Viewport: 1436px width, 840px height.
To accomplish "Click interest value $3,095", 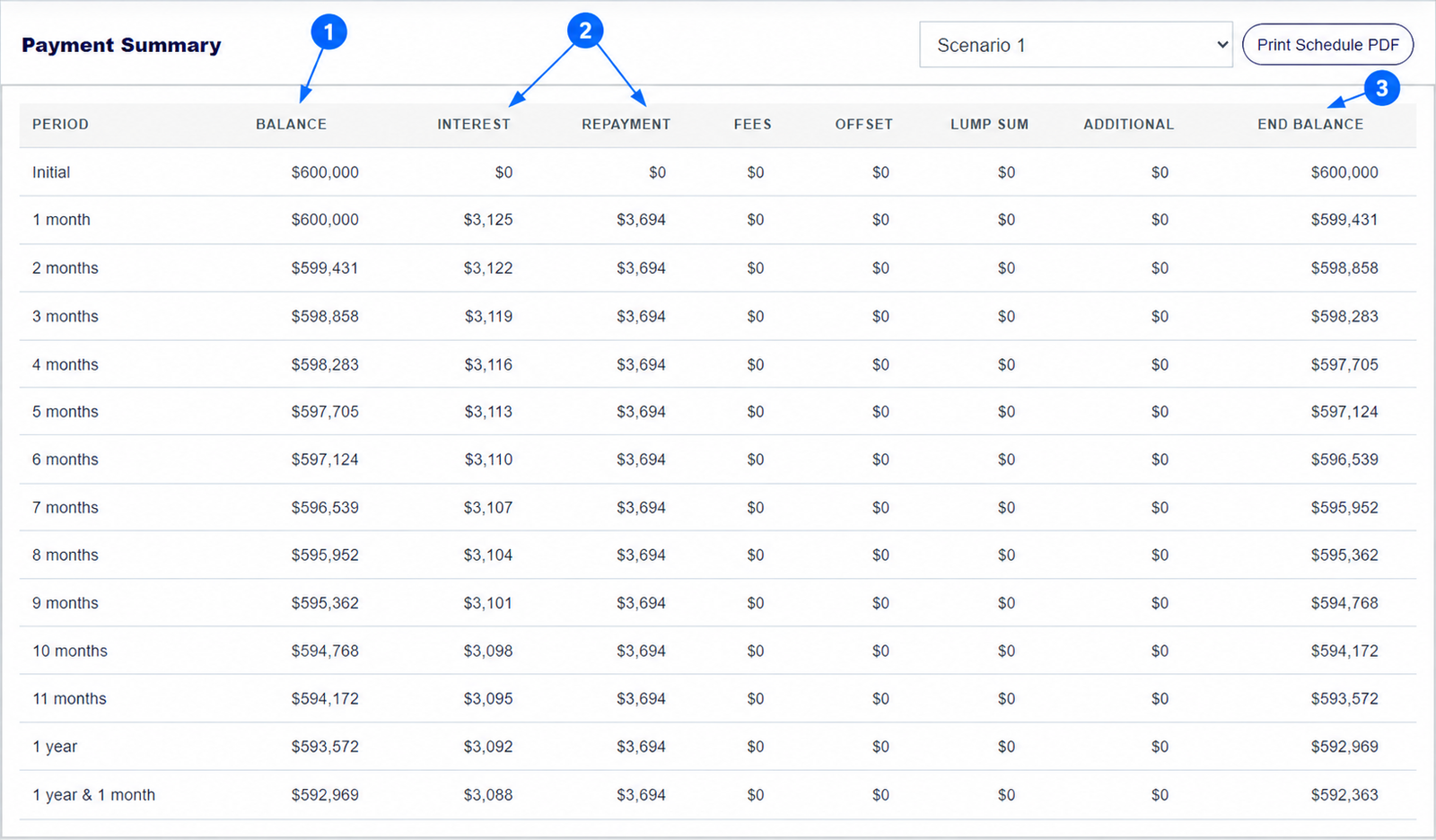I will [488, 699].
